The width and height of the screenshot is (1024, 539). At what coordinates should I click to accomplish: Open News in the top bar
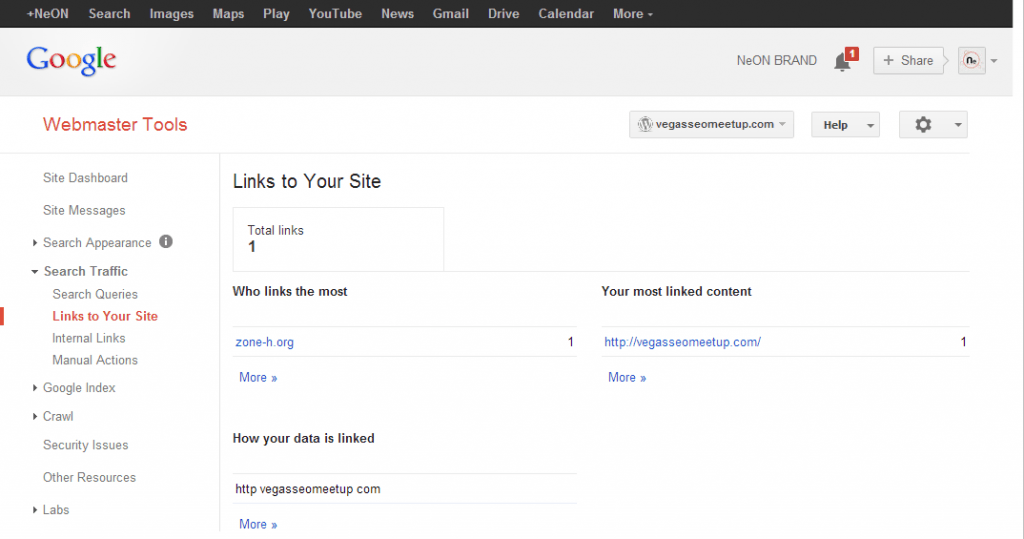[x=397, y=14]
